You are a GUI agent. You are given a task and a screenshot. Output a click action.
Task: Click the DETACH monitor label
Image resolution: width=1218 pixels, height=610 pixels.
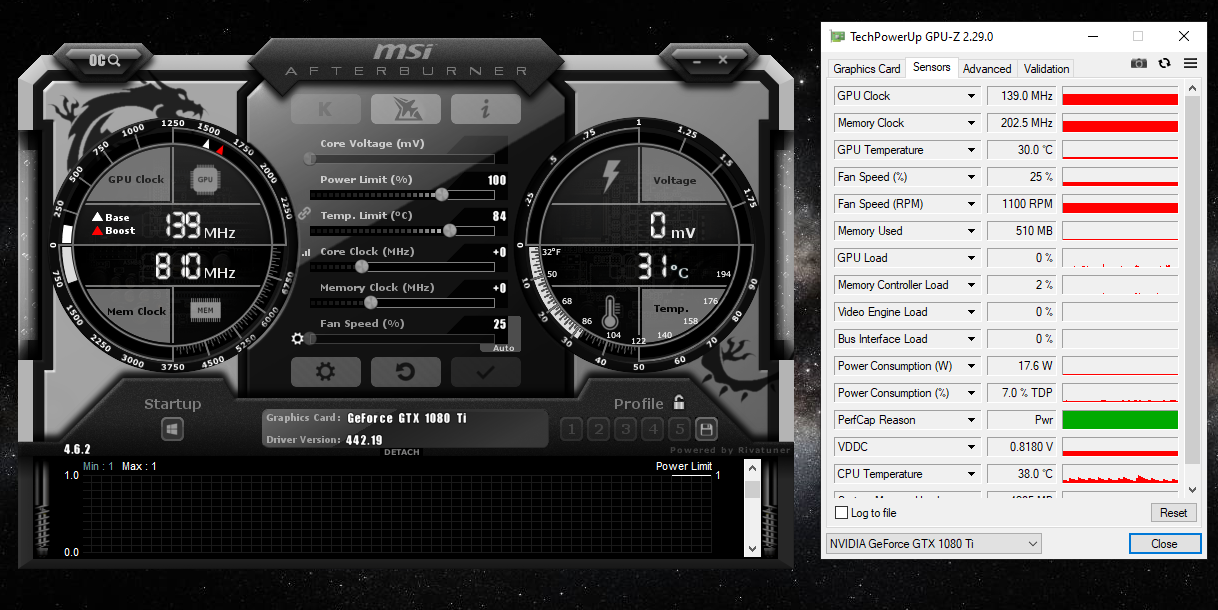pos(402,452)
